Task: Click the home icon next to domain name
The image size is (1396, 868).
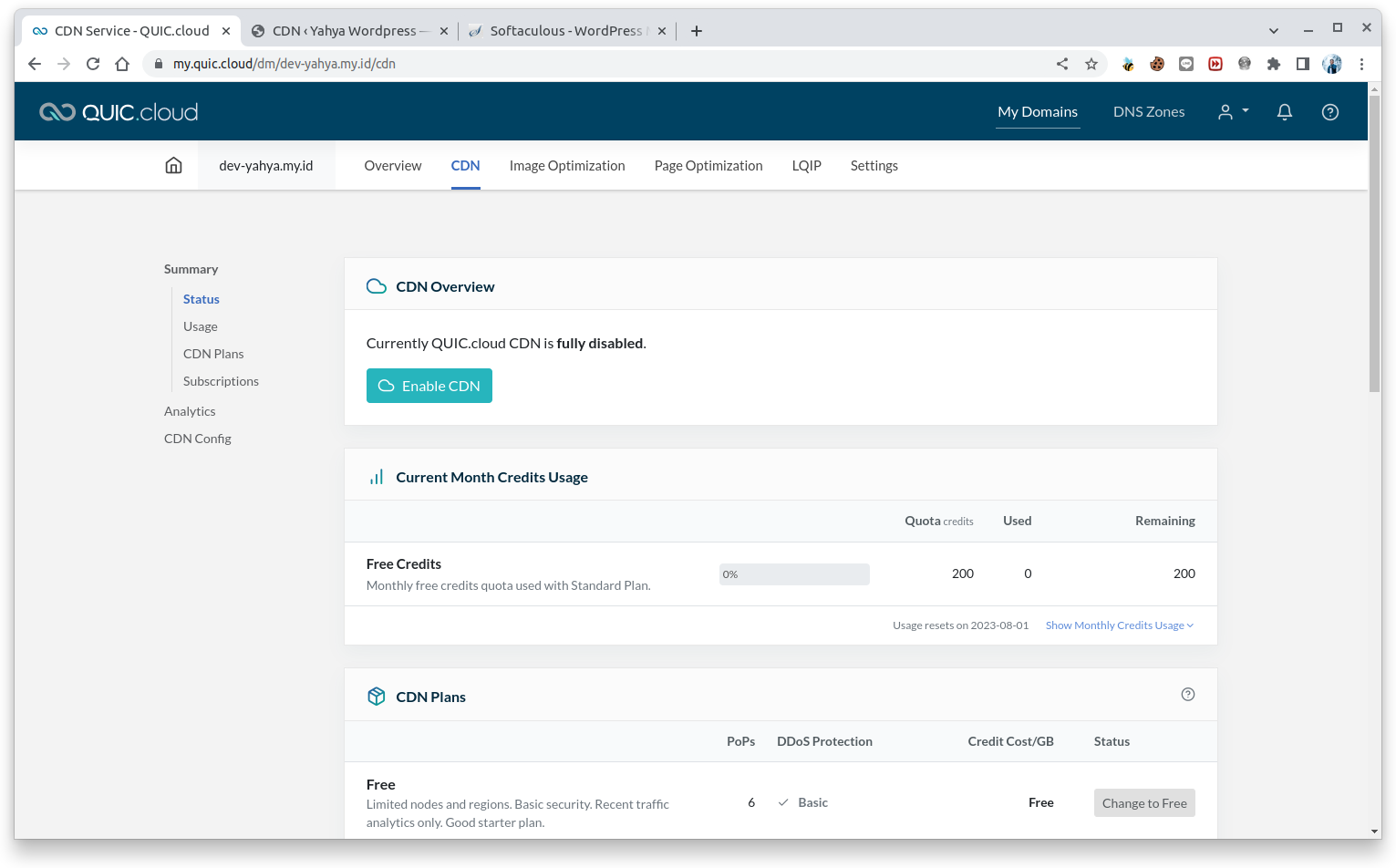Action: click(x=173, y=165)
